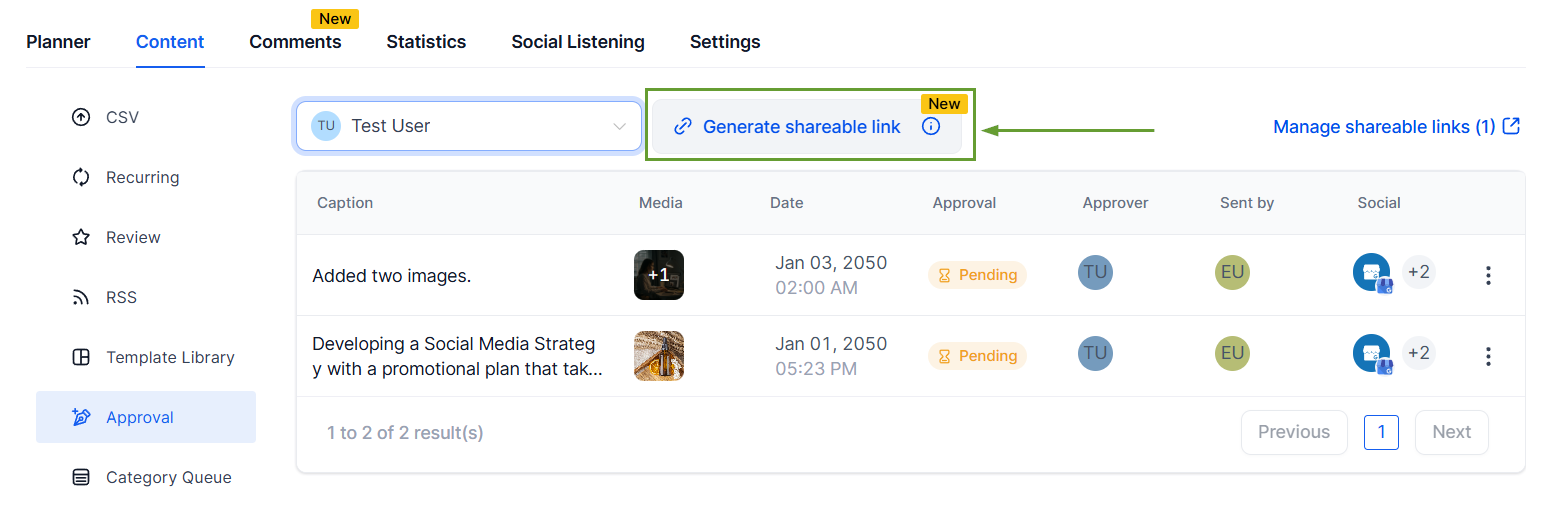The image size is (1549, 525).
Task: Click the Template Library icon
Action: click(81, 357)
